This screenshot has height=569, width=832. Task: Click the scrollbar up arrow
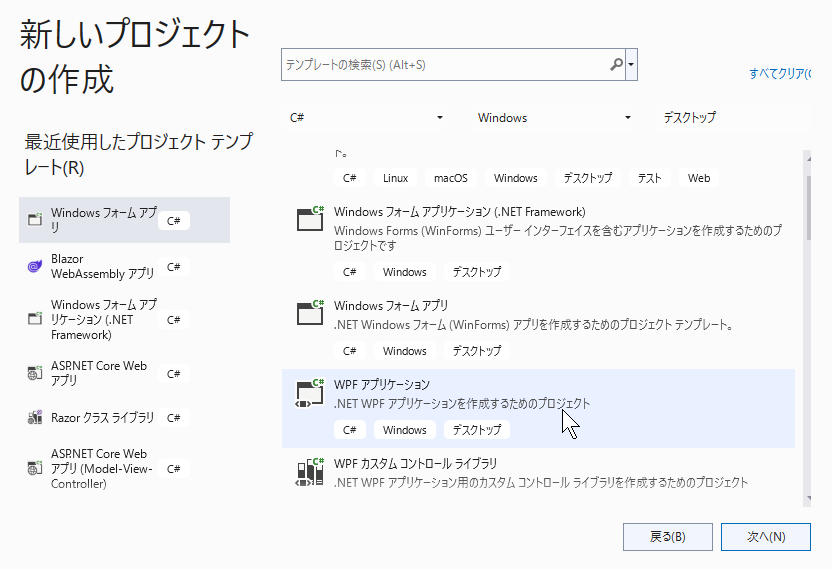point(808,158)
